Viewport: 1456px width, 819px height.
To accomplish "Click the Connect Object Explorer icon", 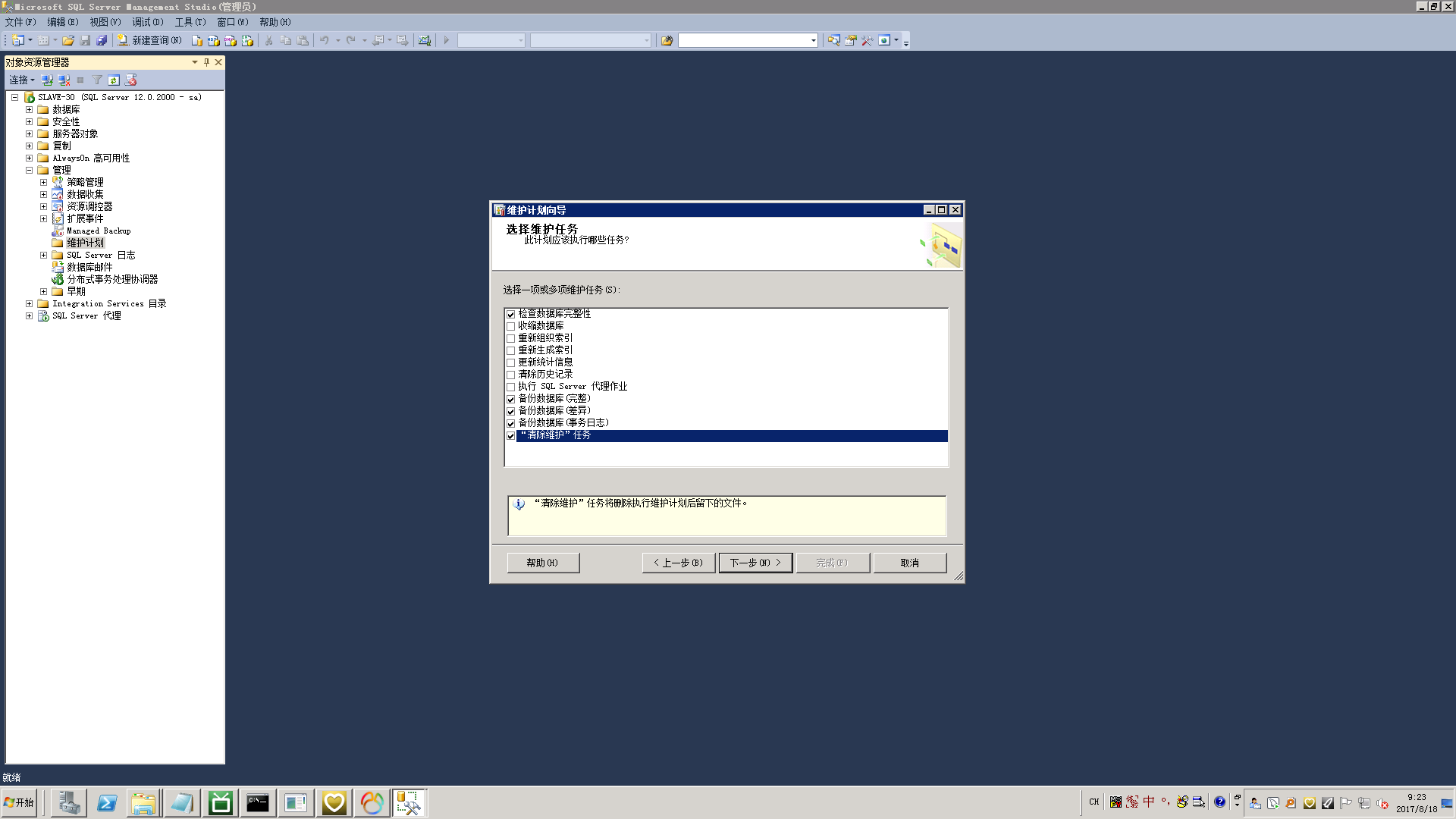I will [x=47, y=80].
